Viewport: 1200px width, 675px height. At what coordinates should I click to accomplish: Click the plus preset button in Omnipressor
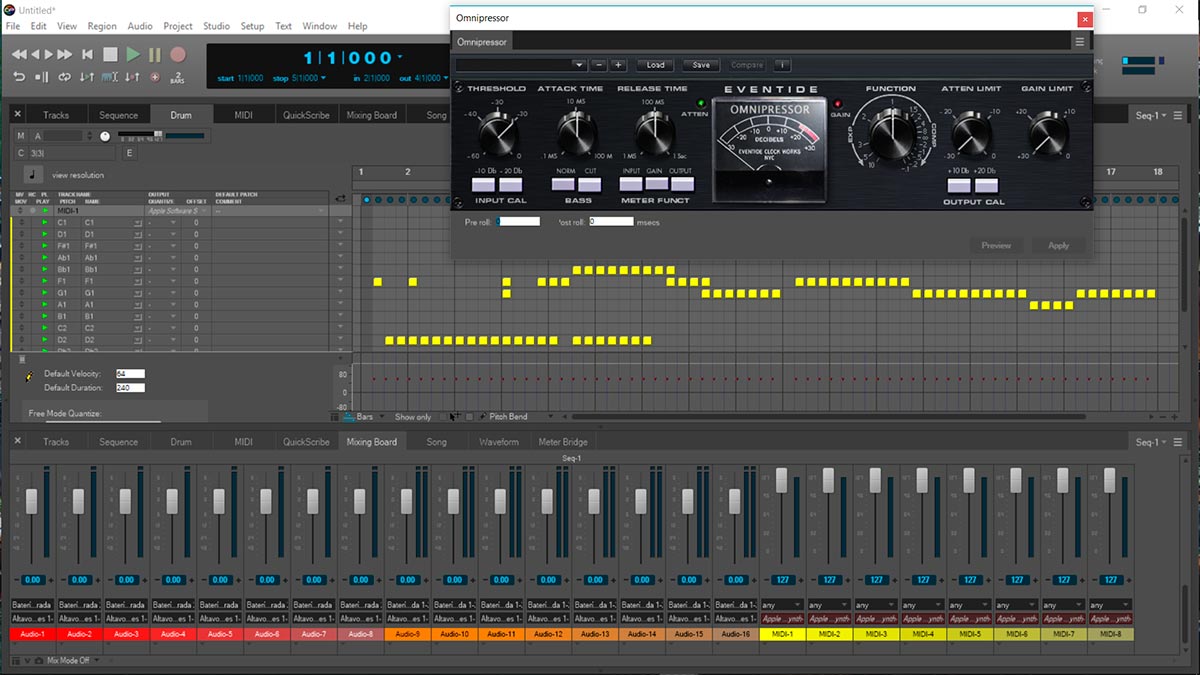click(x=618, y=65)
